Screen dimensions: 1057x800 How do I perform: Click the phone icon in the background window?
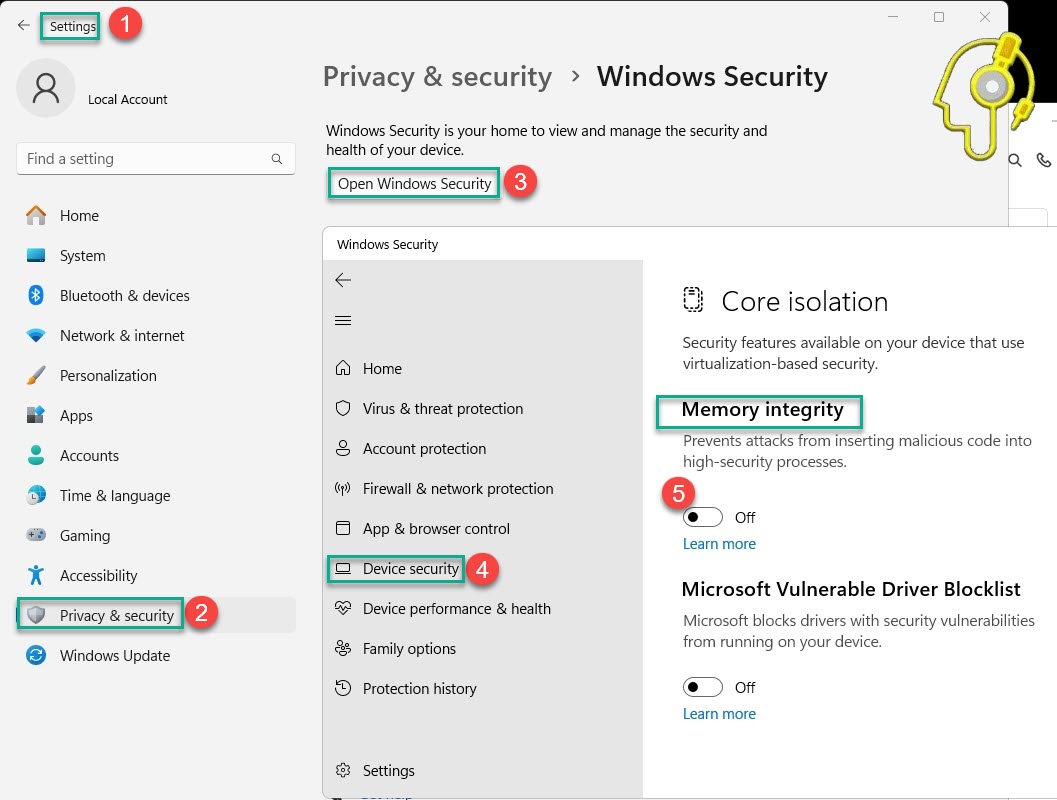(1043, 160)
